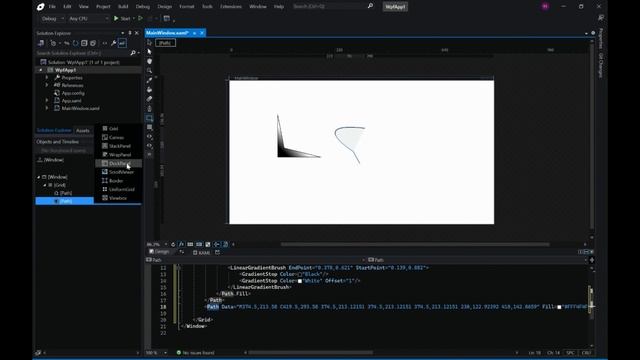Click in Search Solution Explorer input field
640x360 pixels.
click(82, 53)
